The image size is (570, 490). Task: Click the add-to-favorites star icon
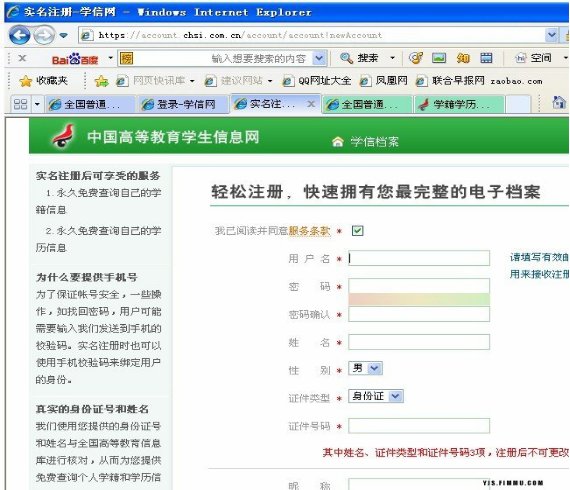(x=101, y=81)
